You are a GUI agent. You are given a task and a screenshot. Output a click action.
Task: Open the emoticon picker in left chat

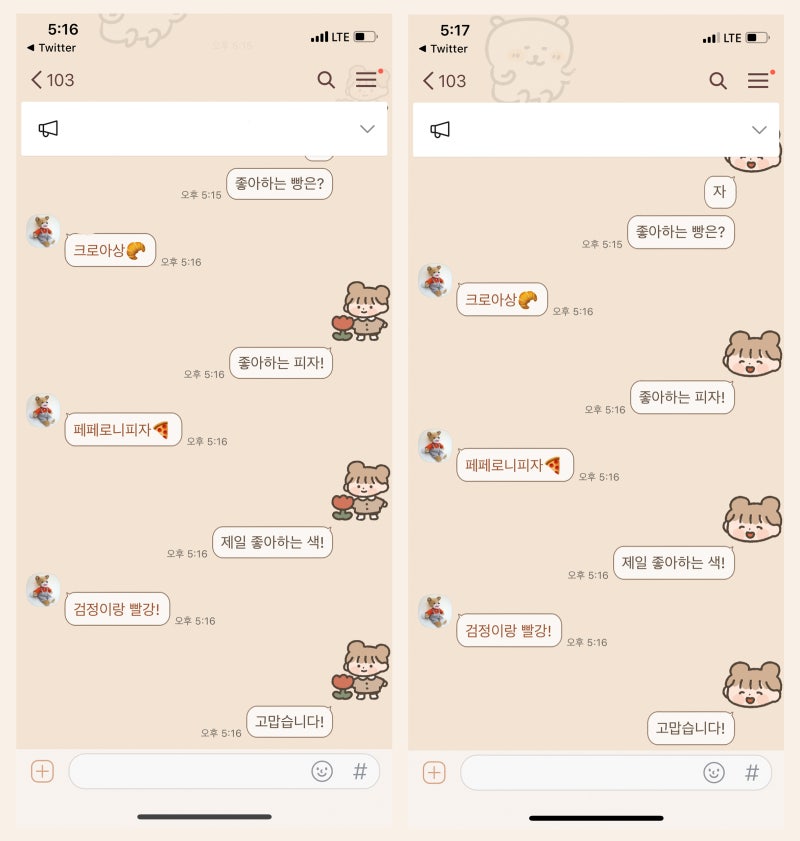coord(322,771)
